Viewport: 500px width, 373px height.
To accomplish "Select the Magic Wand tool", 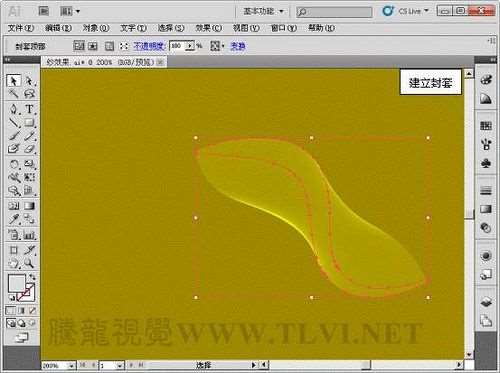I will [x=13, y=94].
